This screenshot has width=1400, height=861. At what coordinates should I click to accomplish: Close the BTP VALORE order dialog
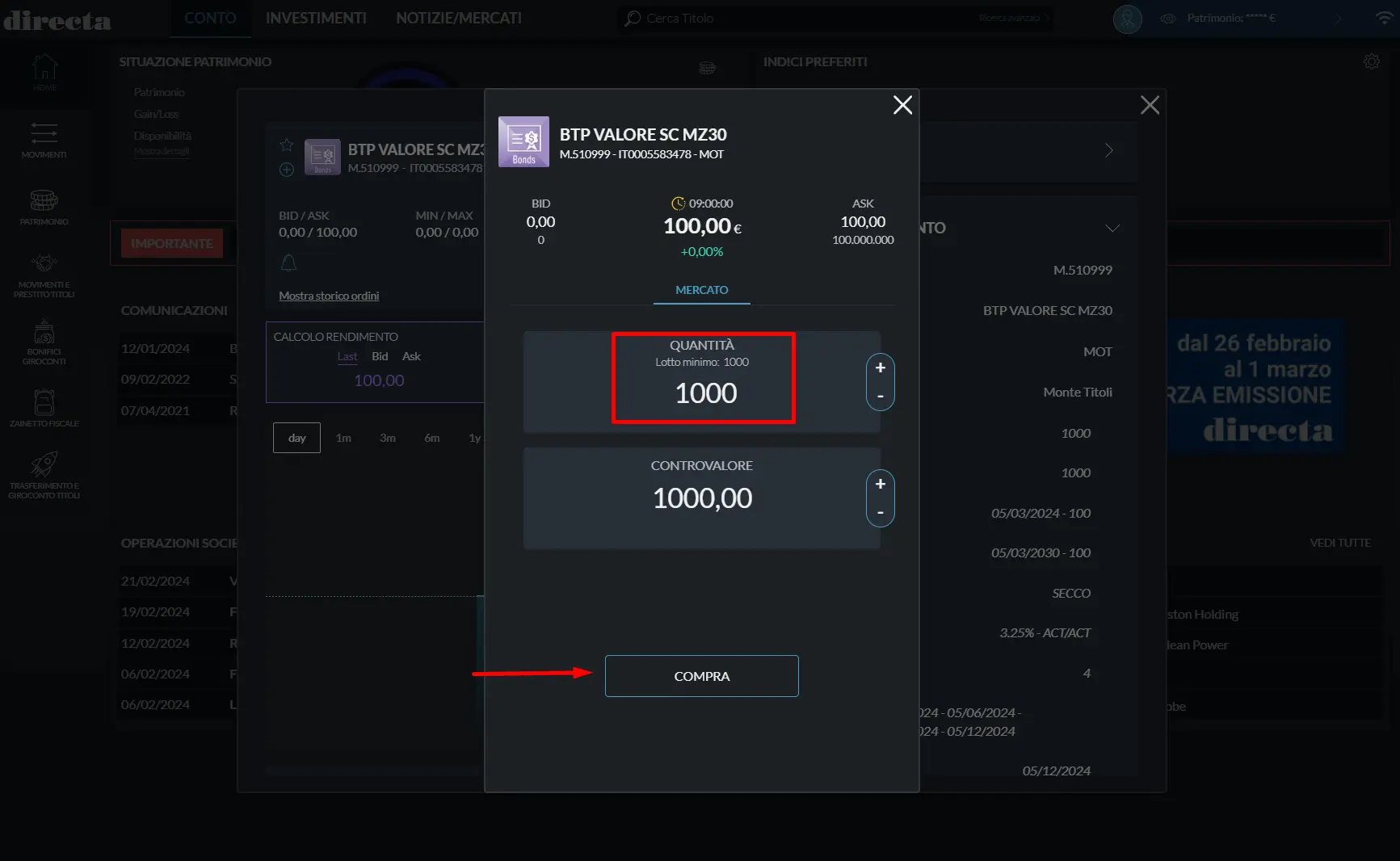902,105
